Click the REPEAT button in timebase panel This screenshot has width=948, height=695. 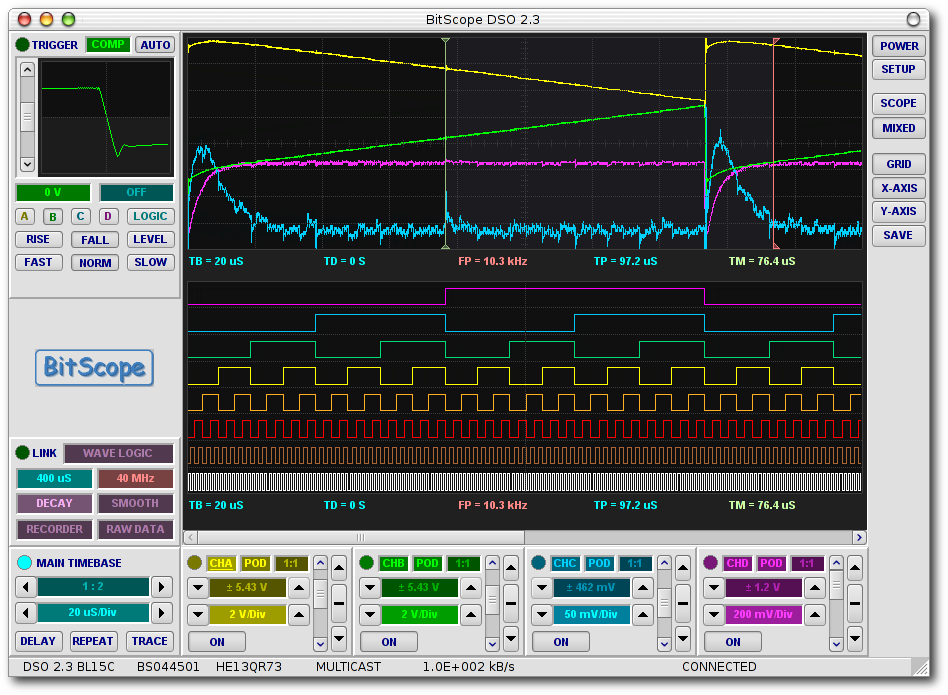point(93,641)
